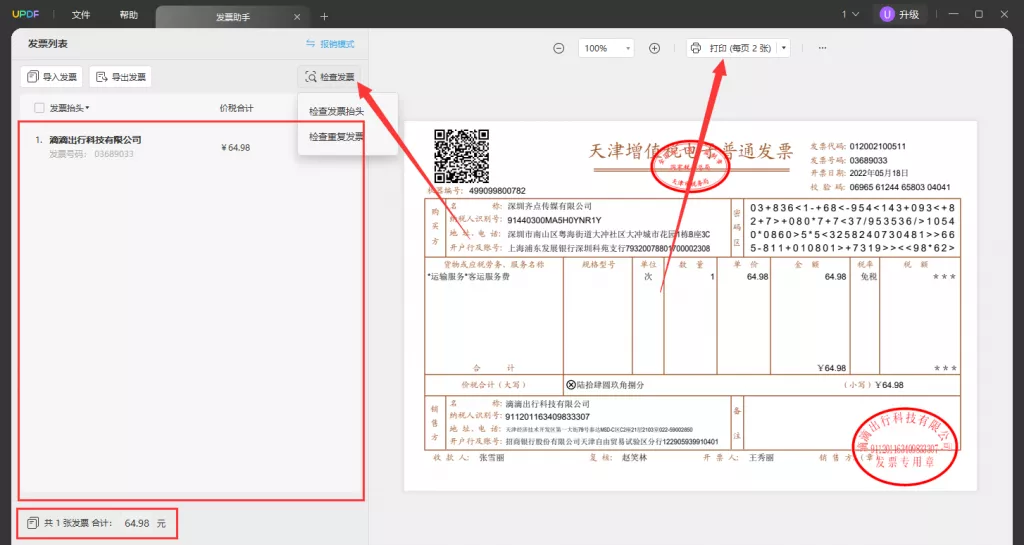The width and height of the screenshot is (1024, 545).
Task: Click seller tax ID 911201163409833307
Action: tap(547, 416)
